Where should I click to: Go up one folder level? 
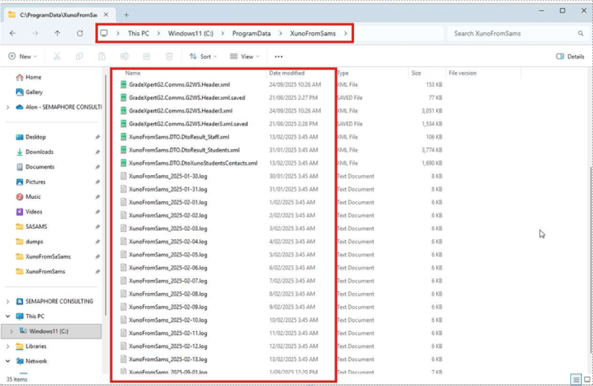click(57, 33)
